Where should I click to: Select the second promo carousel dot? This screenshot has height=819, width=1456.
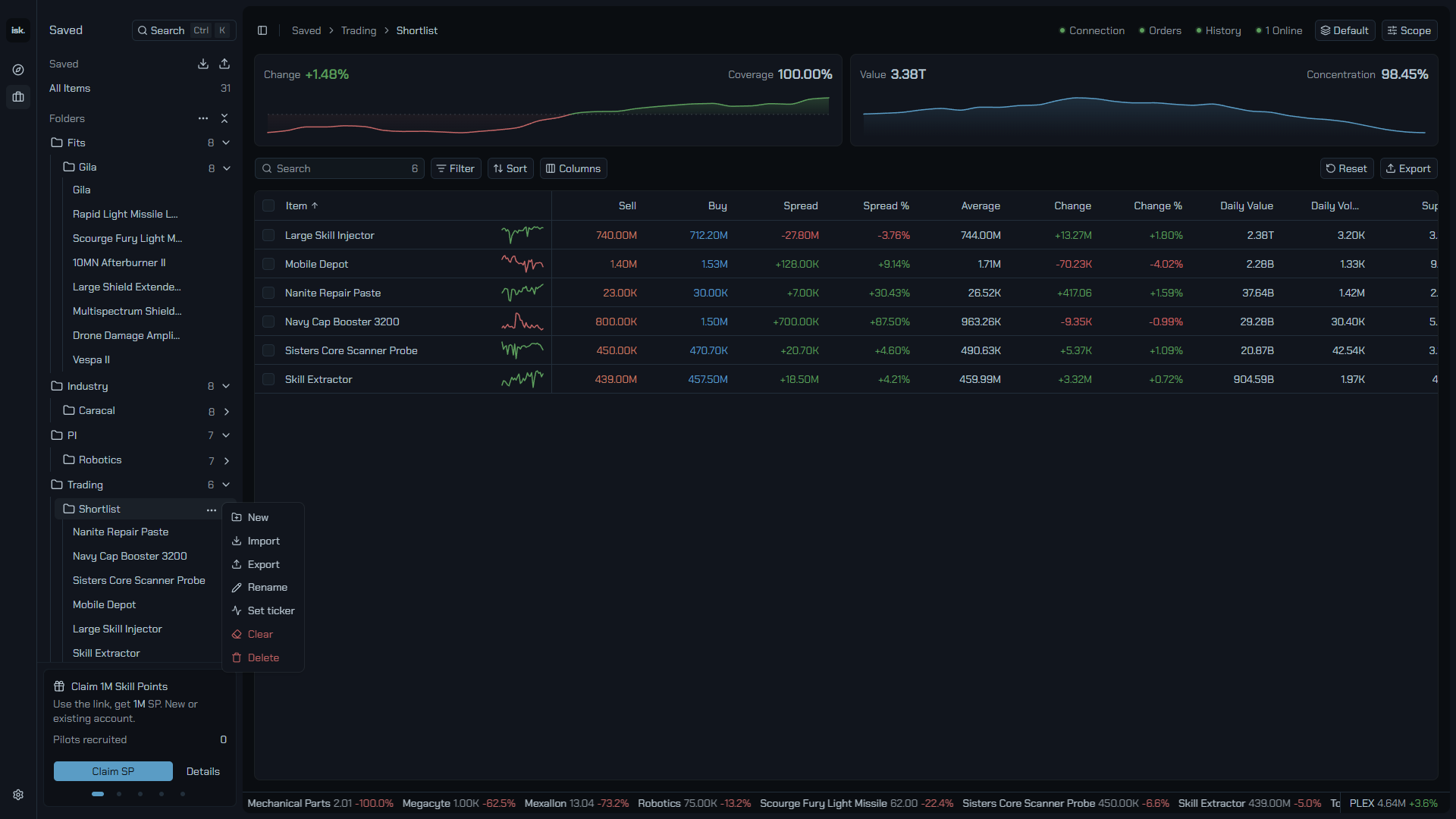pyautogui.click(x=119, y=794)
